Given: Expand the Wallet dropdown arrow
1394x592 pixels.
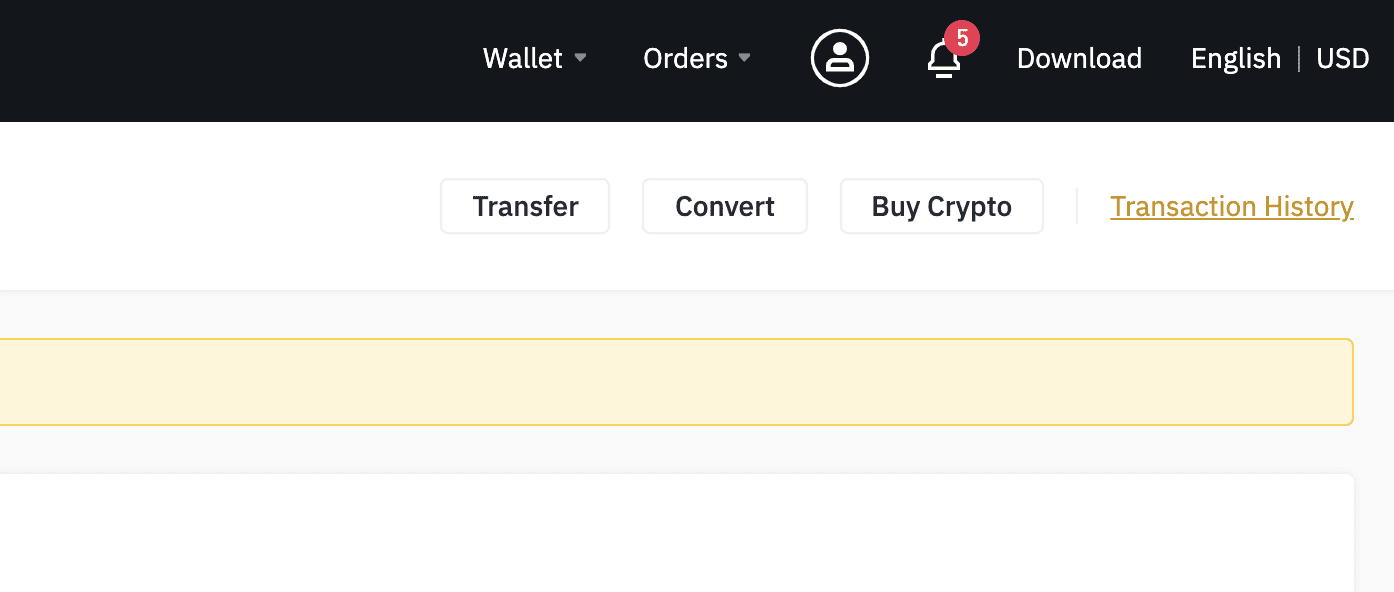Looking at the screenshot, I should click(x=580, y=58).
